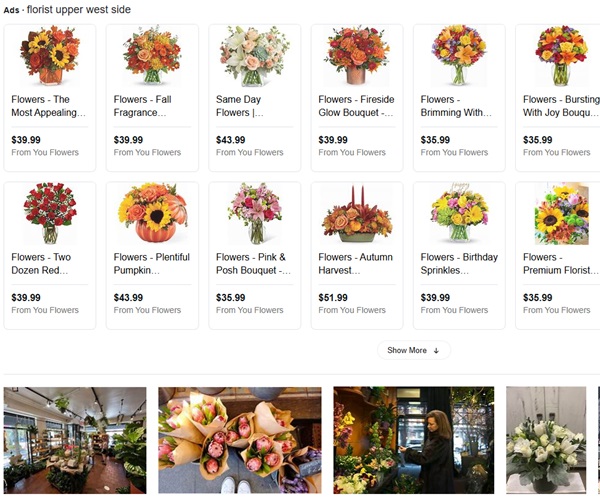Image resolution: width=600 pixels, height=497 pixels.
Task: Open Flowers - Fireside Glow Bouquet link
Action: (356, 106)
